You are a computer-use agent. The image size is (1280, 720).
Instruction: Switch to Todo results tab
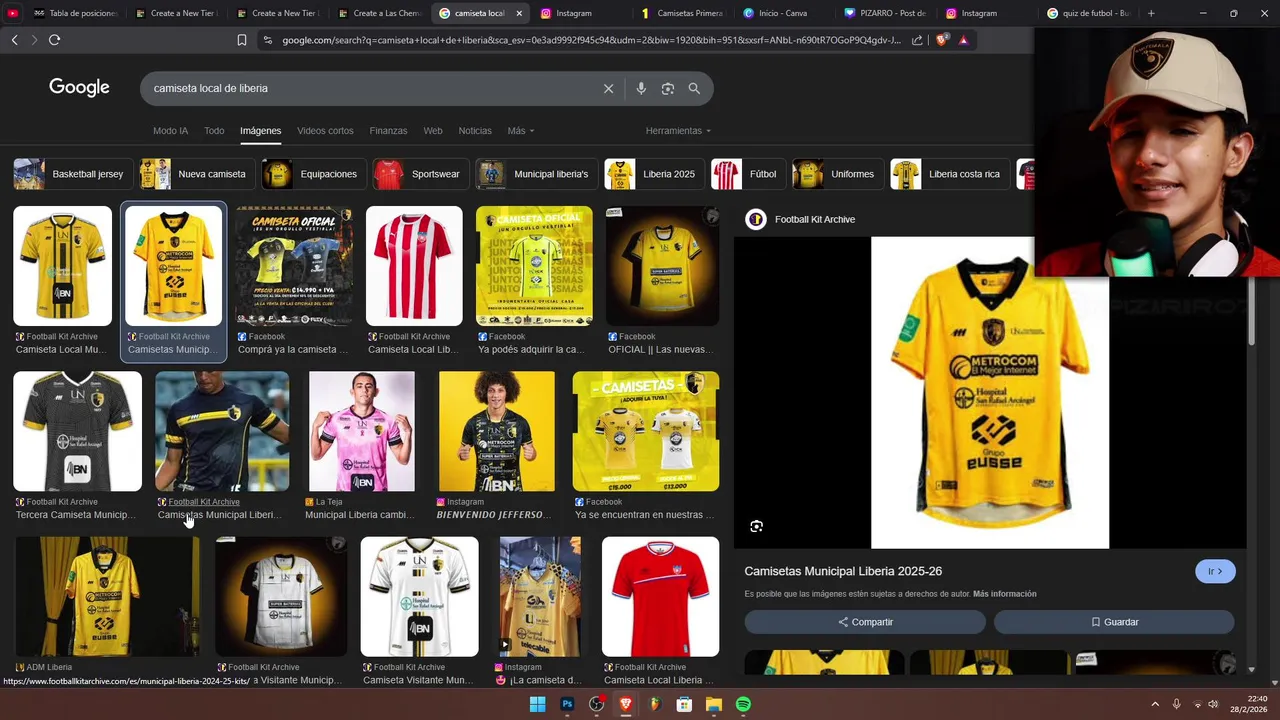(x=214, y=131)
